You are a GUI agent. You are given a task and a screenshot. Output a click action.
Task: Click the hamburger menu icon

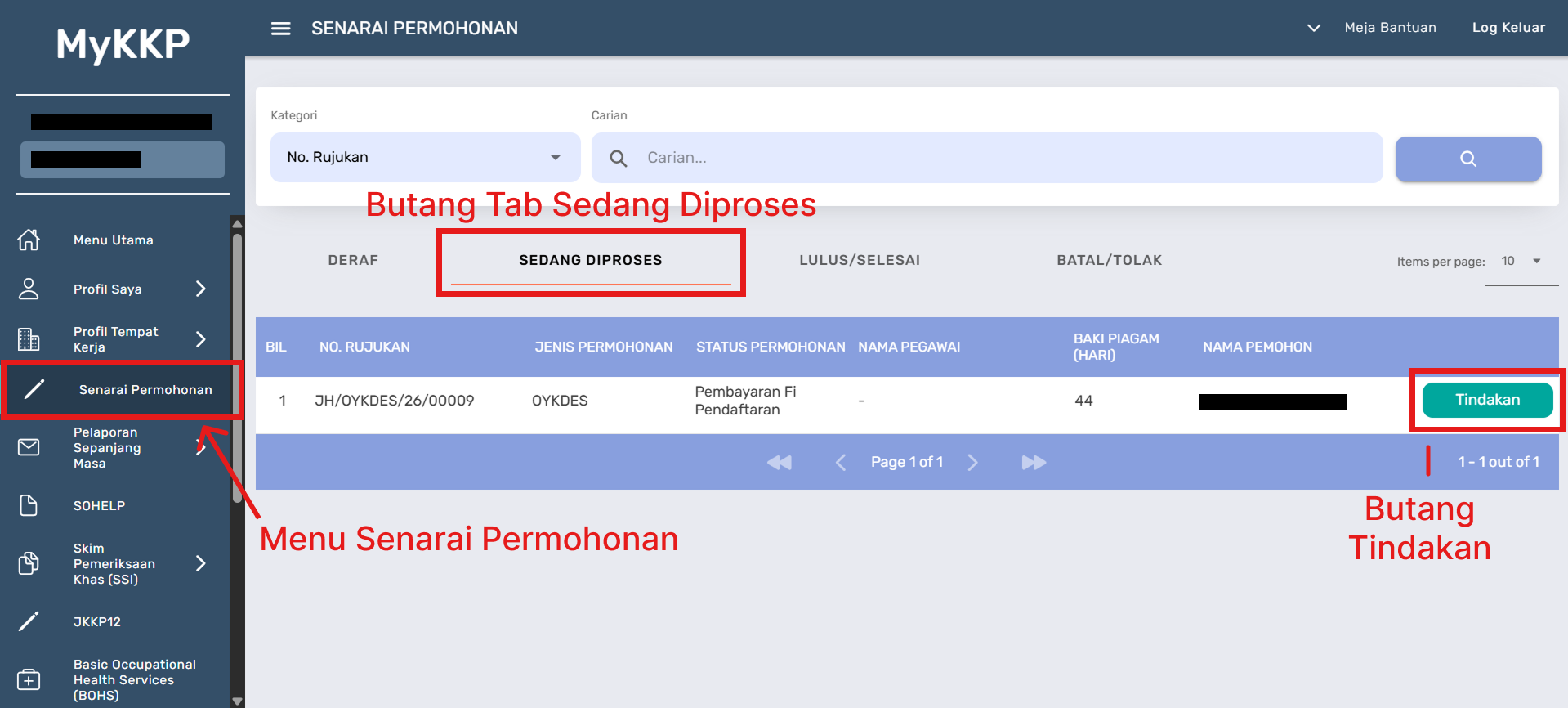280,29
